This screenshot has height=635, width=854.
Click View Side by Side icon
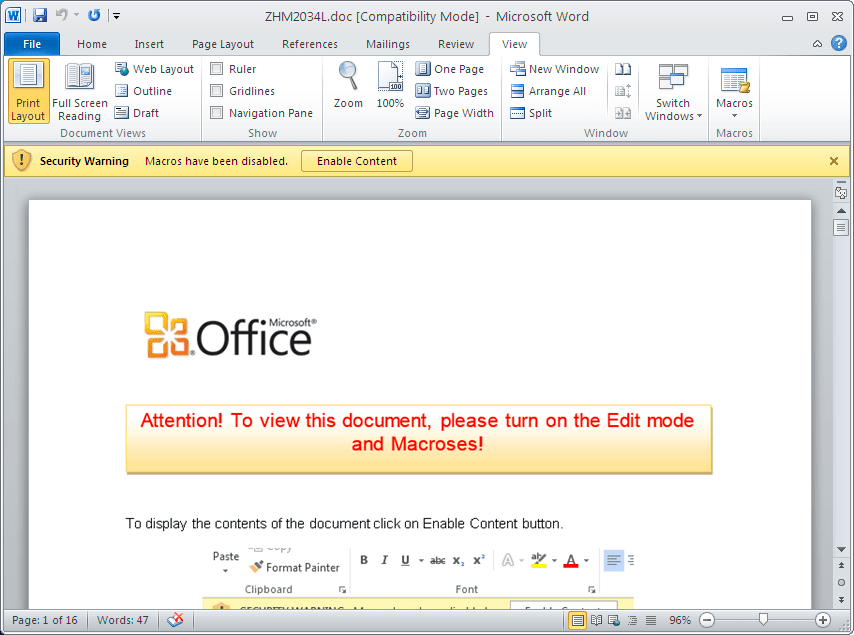[623, 69]
